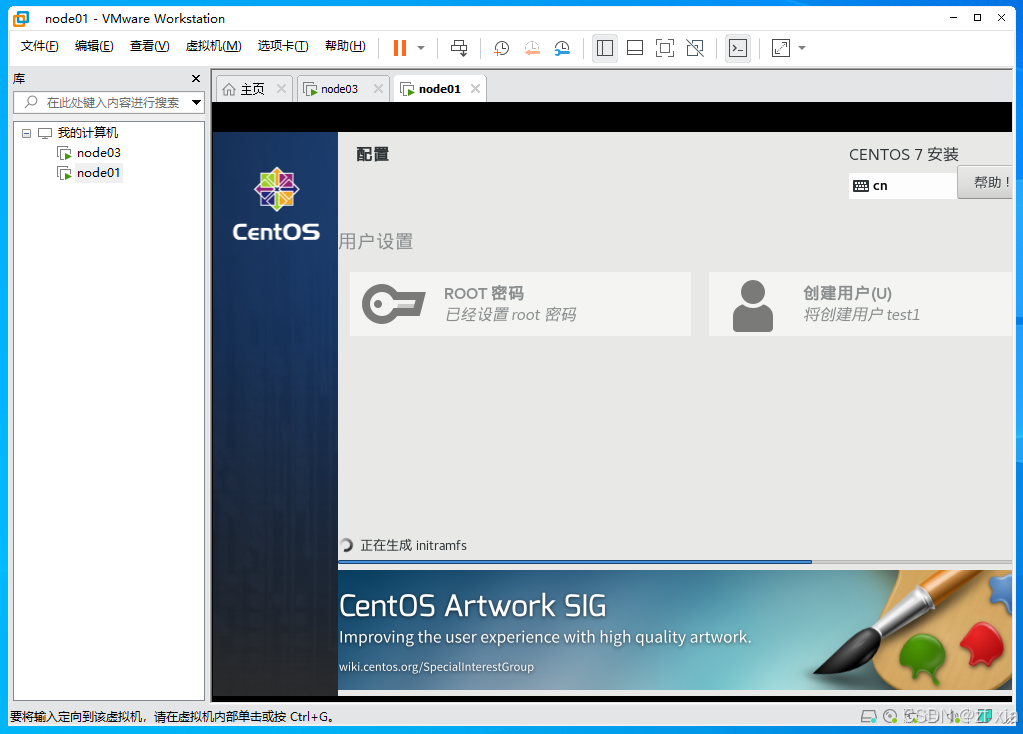Click the installation progress bar

point(675,562)
